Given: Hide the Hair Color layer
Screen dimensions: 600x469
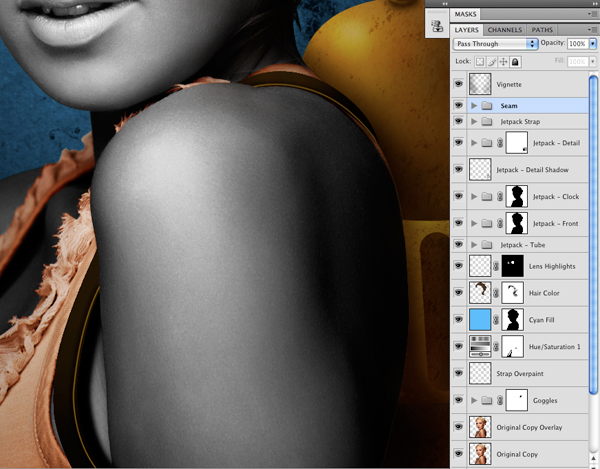Looking at the screenshot, I should pos(458,293).
